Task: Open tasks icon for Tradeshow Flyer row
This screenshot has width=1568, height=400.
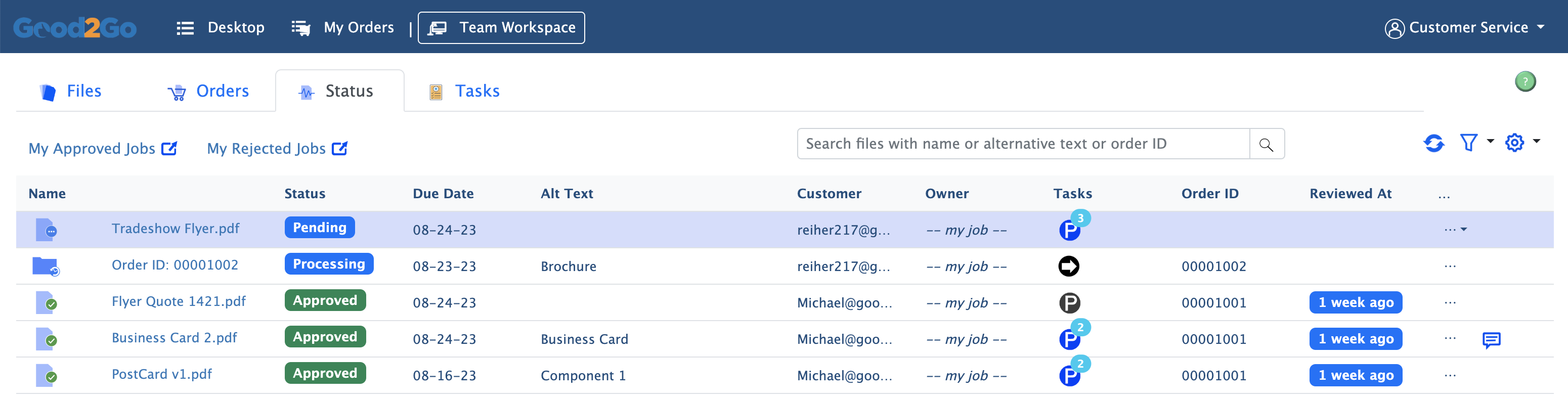Action: click(x=1070, y=230)
